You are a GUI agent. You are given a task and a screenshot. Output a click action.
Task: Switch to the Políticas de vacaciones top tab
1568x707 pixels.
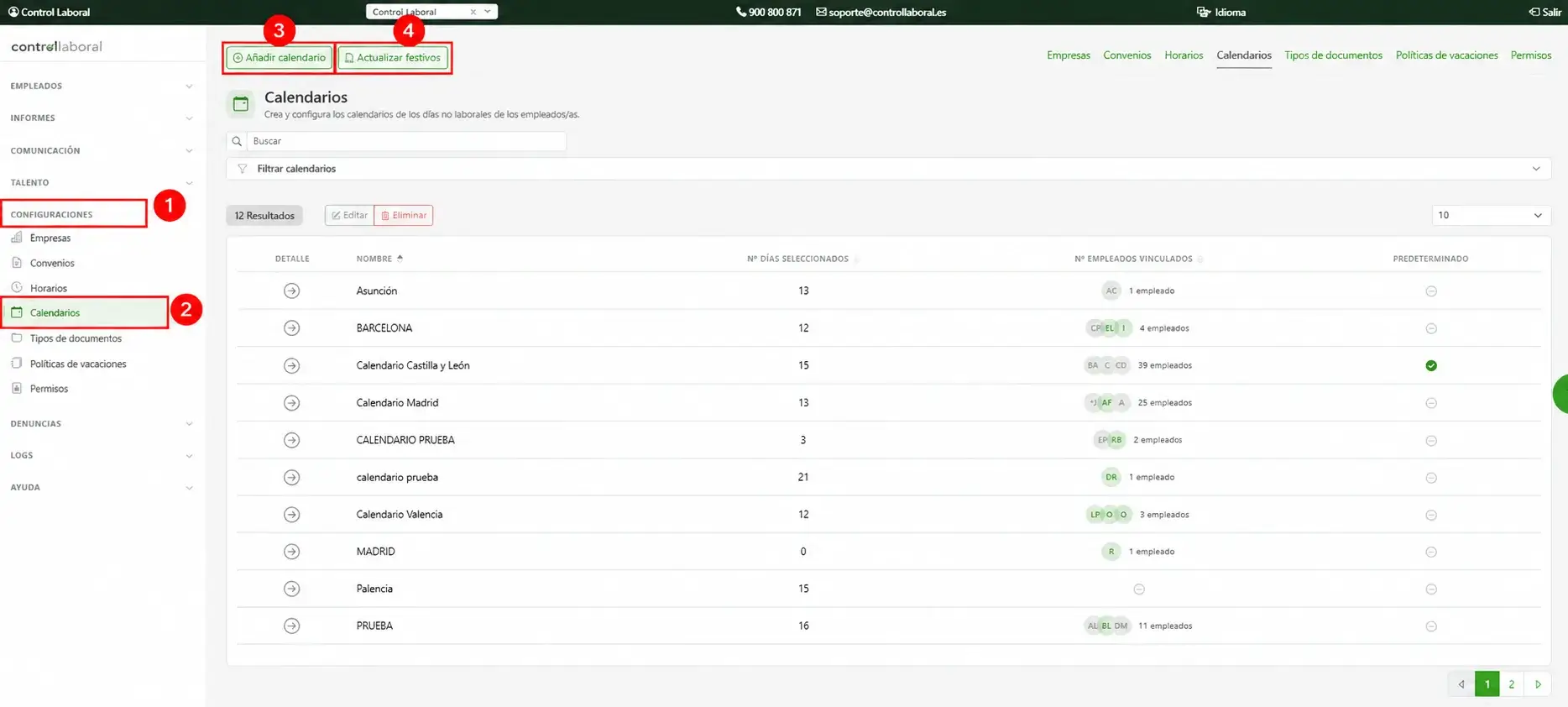(x=1446, y=55)
